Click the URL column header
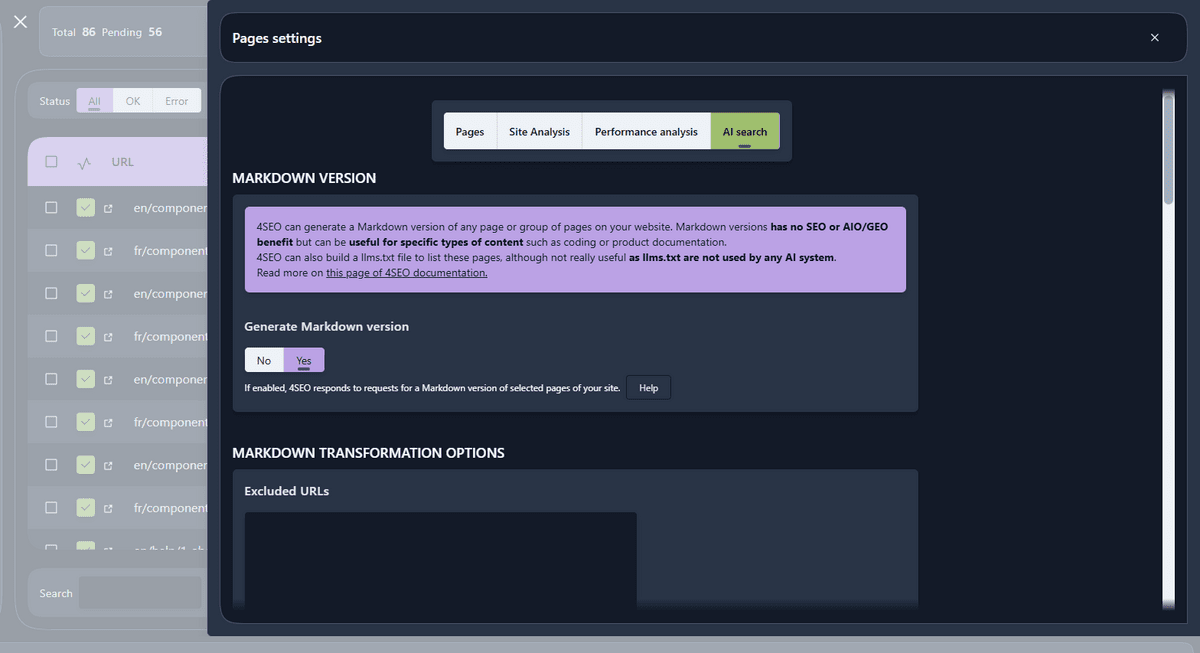This screenshot has width=1200, height=653. coord(123,162)
